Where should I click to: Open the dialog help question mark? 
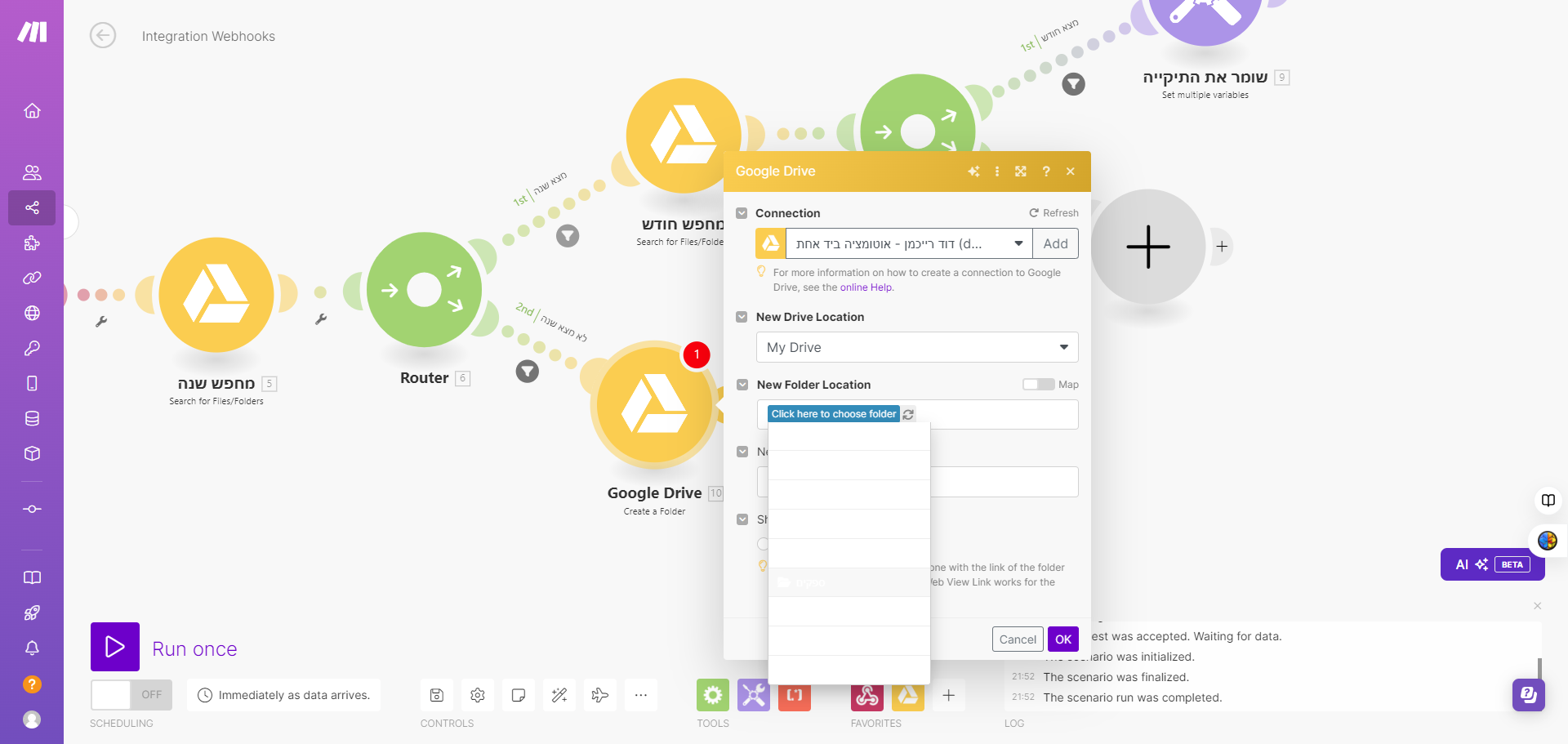1046,172
